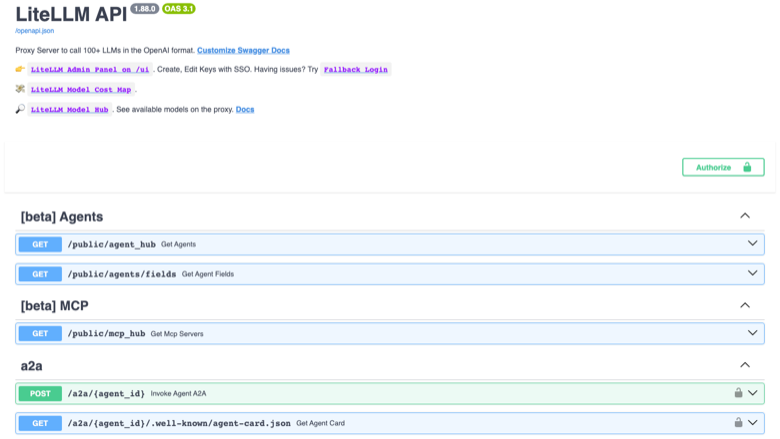Click the 1.88.0 version badge
The width and height of the screenshot is (780, 439).
[145, 8]
